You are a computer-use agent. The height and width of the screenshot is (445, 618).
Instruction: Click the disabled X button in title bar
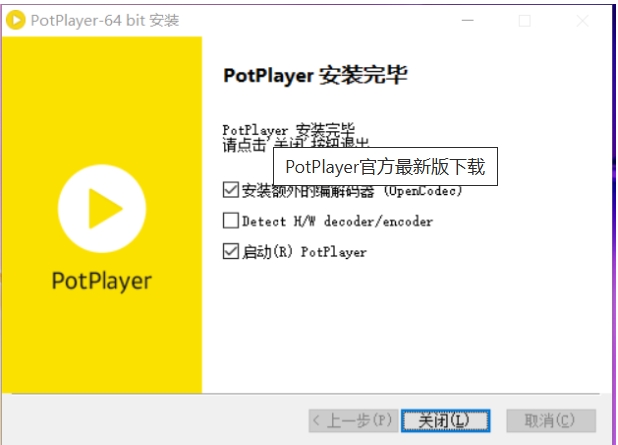[583, 20]
